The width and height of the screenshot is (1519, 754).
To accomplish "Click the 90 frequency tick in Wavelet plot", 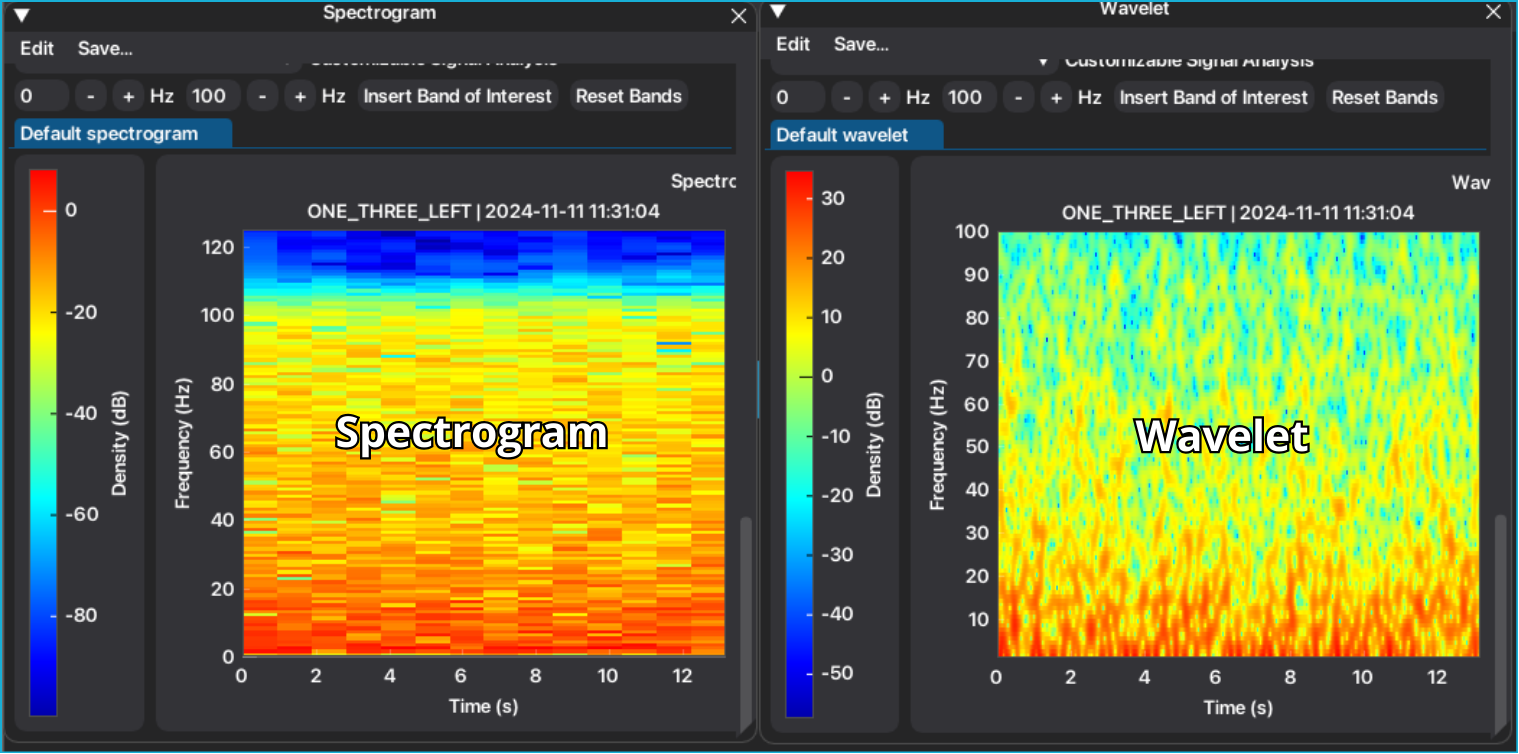I will (x=977, y=275).
